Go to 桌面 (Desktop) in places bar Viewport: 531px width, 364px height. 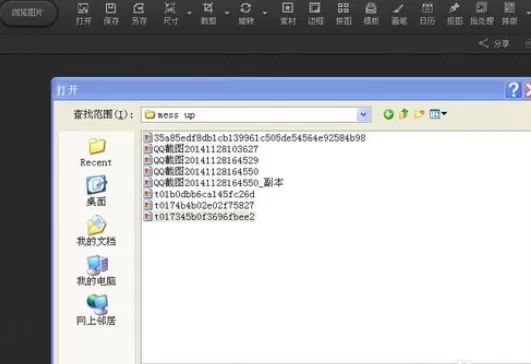click(96, 191)
